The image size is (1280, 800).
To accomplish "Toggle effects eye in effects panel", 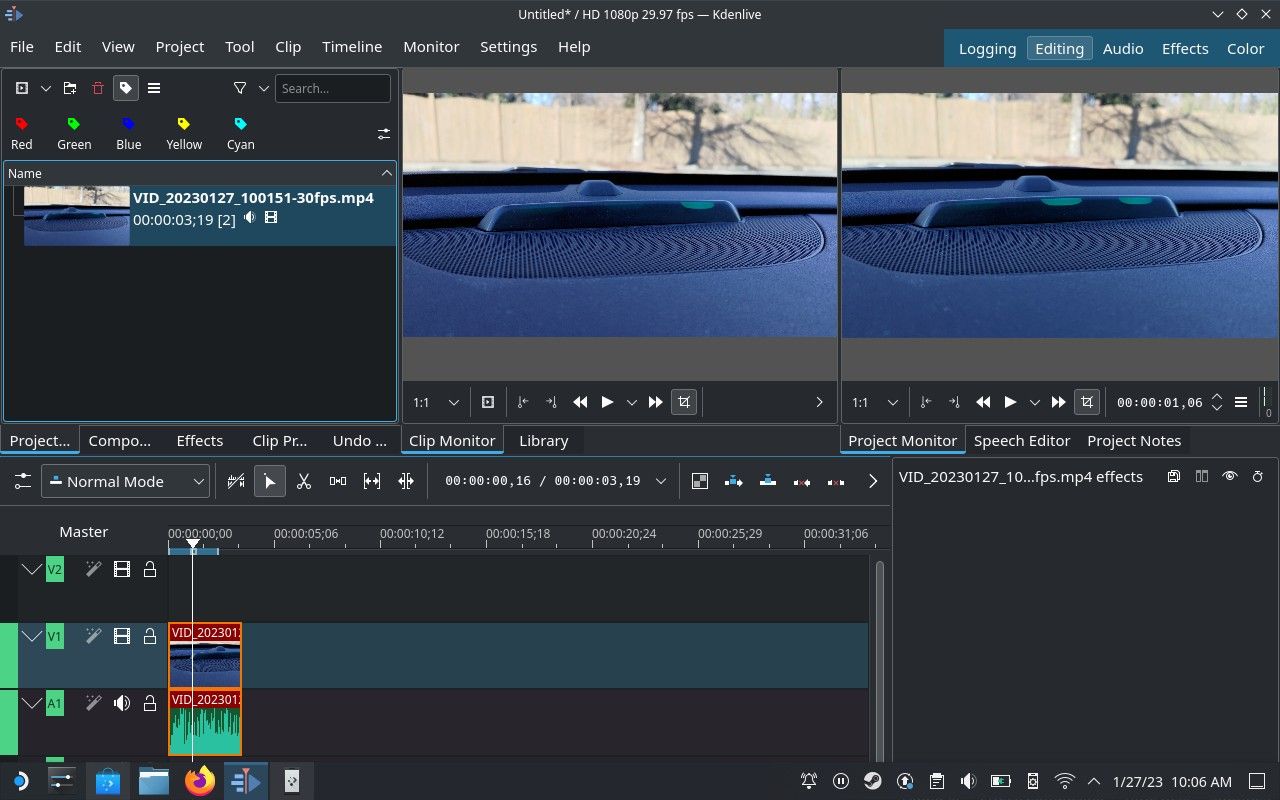I will click(x=1230, y=477).
